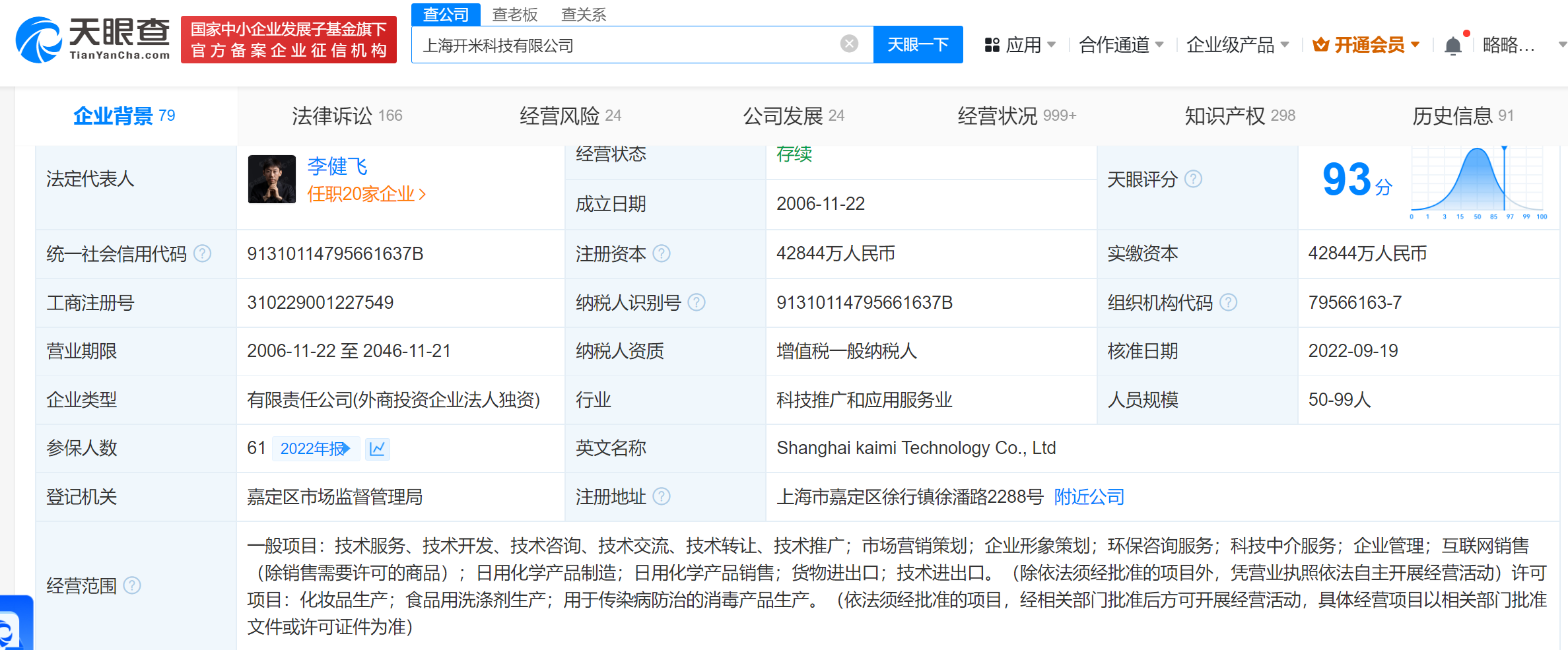This screenshot has width=1568, height=650.
Task: Click the English name Shanghai kaimi Technology Co., Ltd
Action: pyautogui.click(x=916, y=448)
